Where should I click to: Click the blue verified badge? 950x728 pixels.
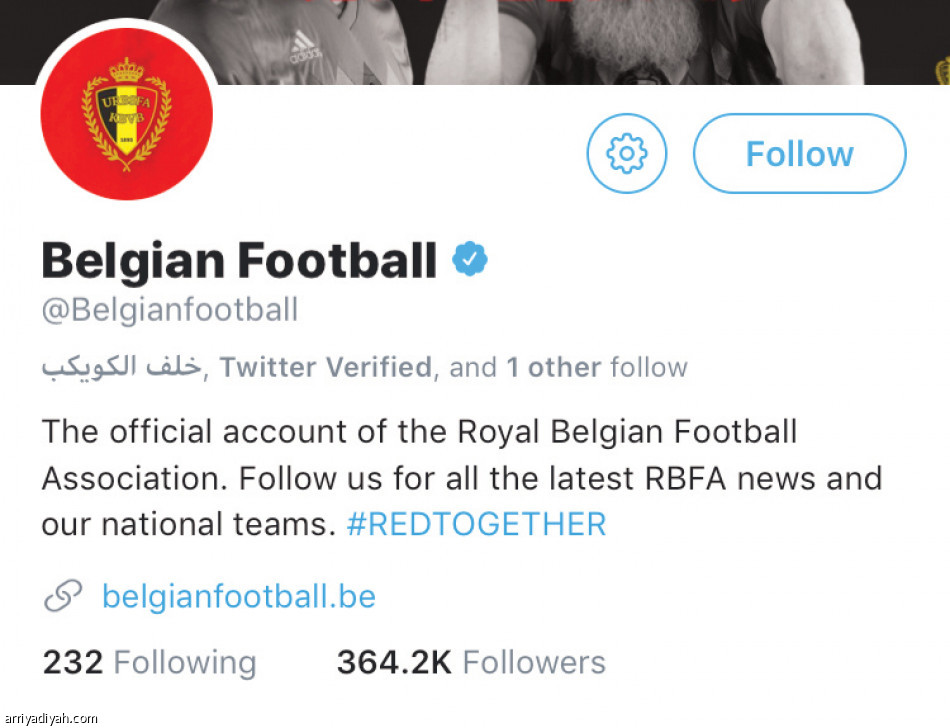(x=469, y=260)
